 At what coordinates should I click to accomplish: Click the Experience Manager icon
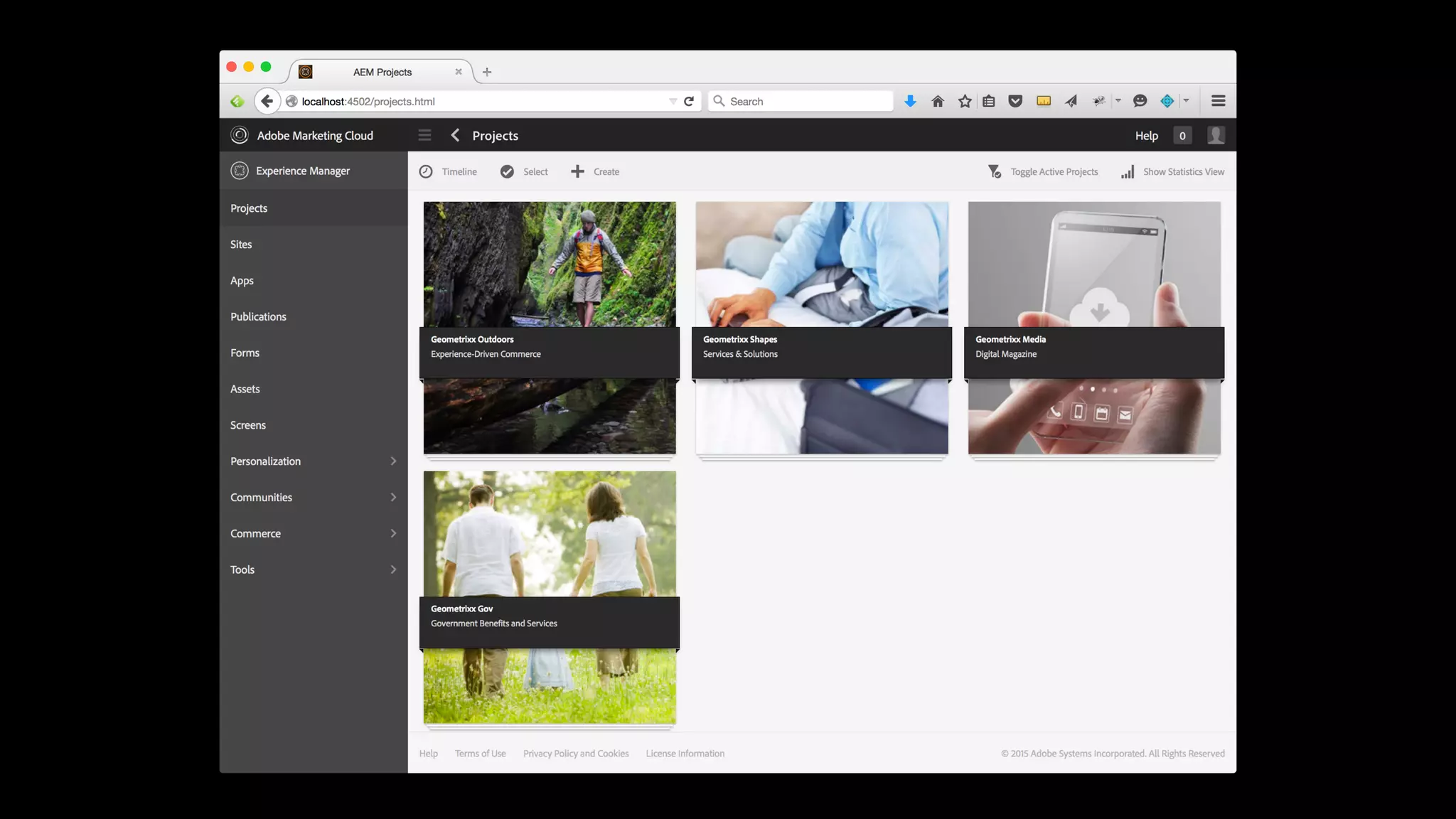pos(240,171)
